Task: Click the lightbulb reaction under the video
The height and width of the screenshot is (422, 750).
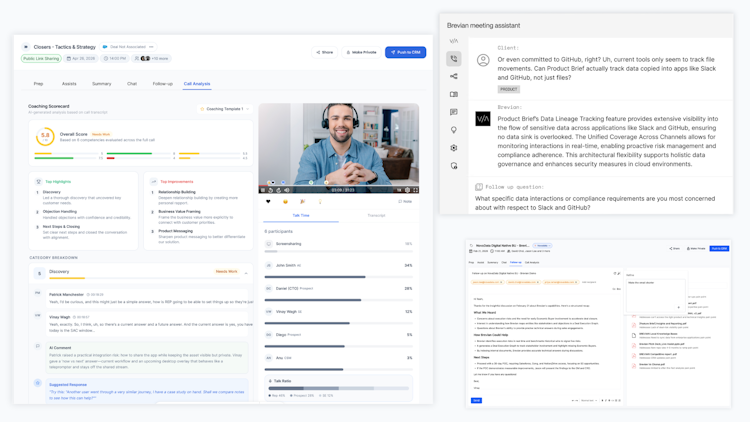Action: pyautogui.click(x=320, y=201)
